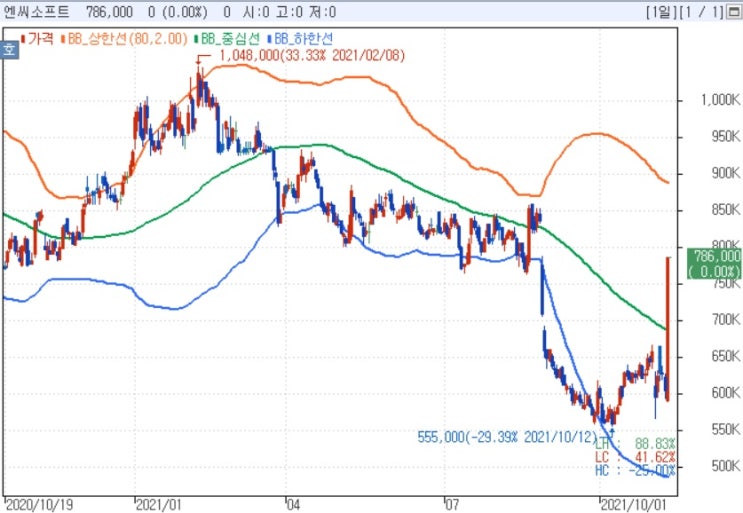
Task: Open the [1일] period selector
Action: pyautogui.click(x=661, y=12)
